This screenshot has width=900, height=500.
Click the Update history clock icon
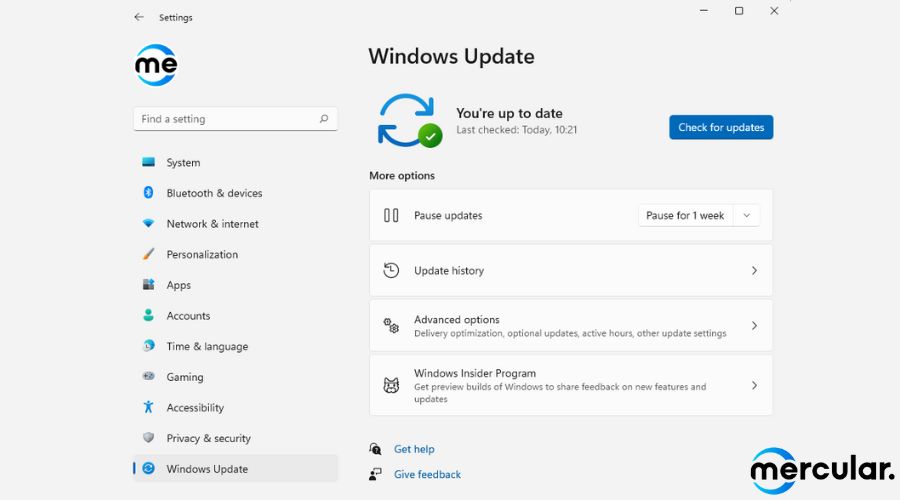(391, 270)
